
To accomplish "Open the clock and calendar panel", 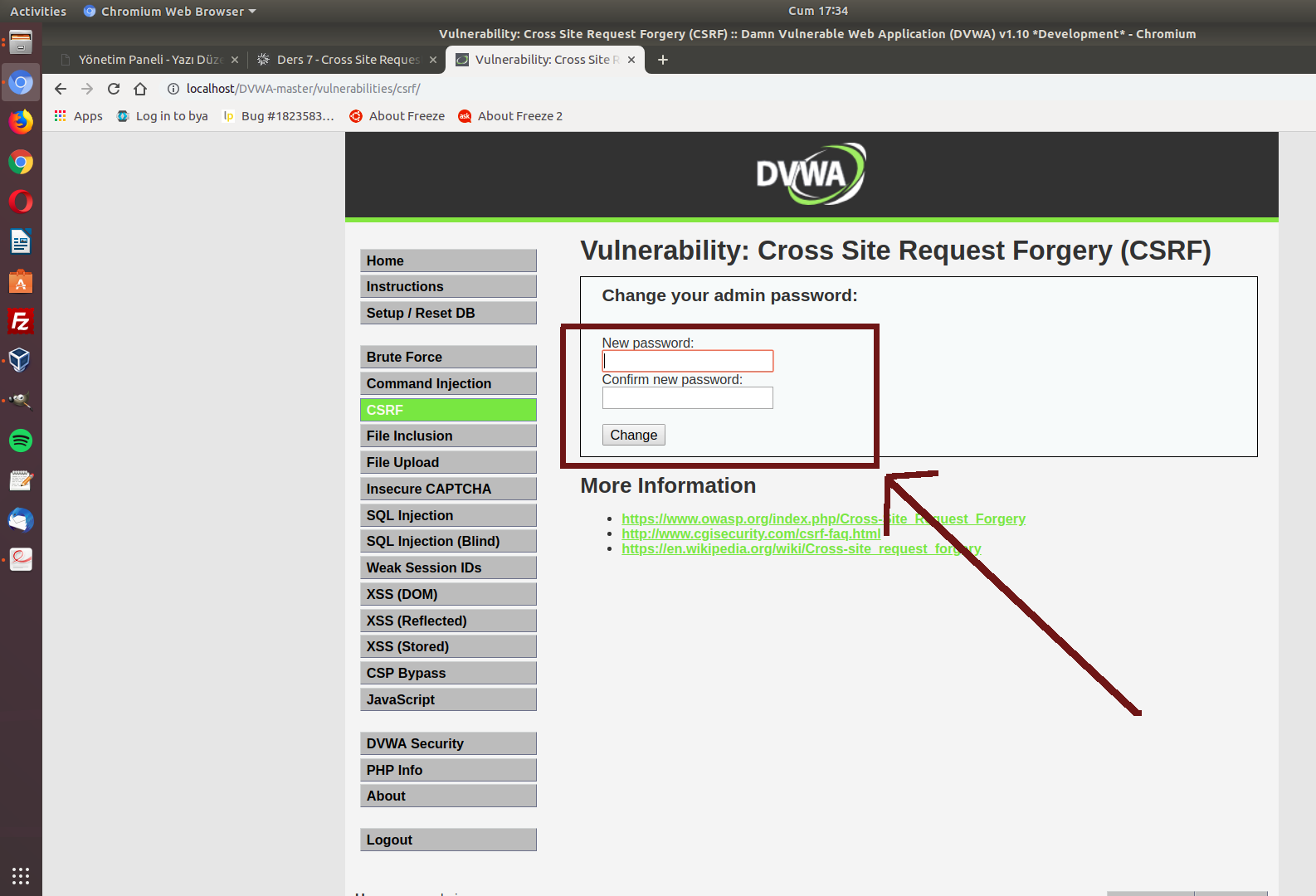I will 818,11.
